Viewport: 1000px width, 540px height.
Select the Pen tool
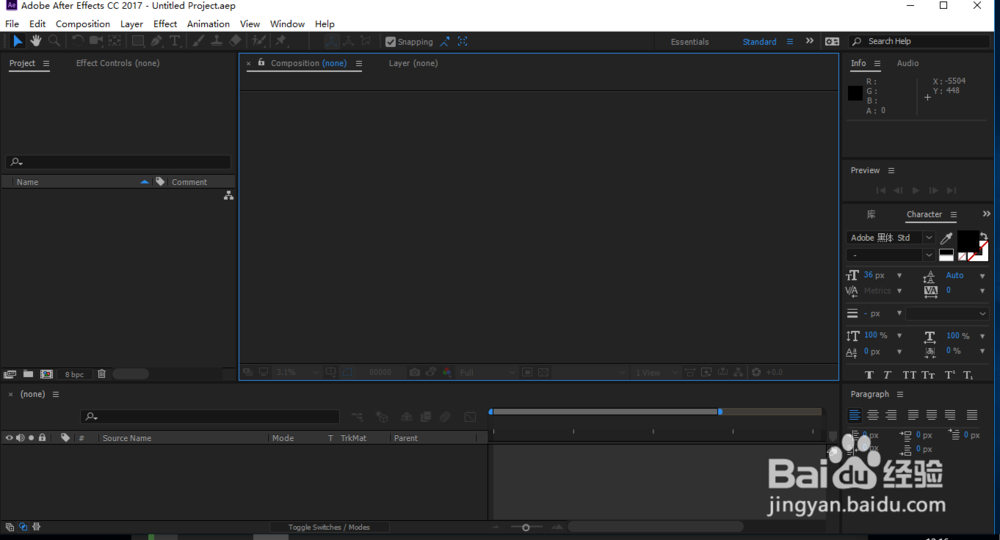point(156,41)
